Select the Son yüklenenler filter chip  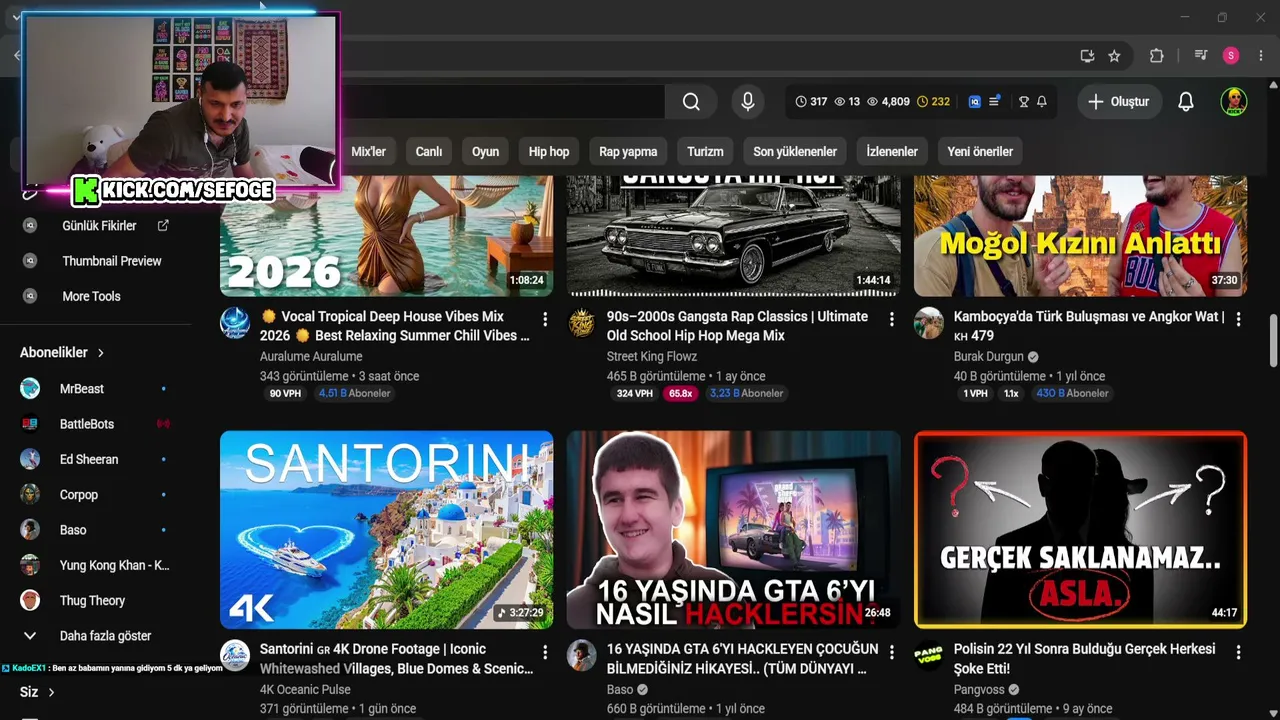(795, 152)
